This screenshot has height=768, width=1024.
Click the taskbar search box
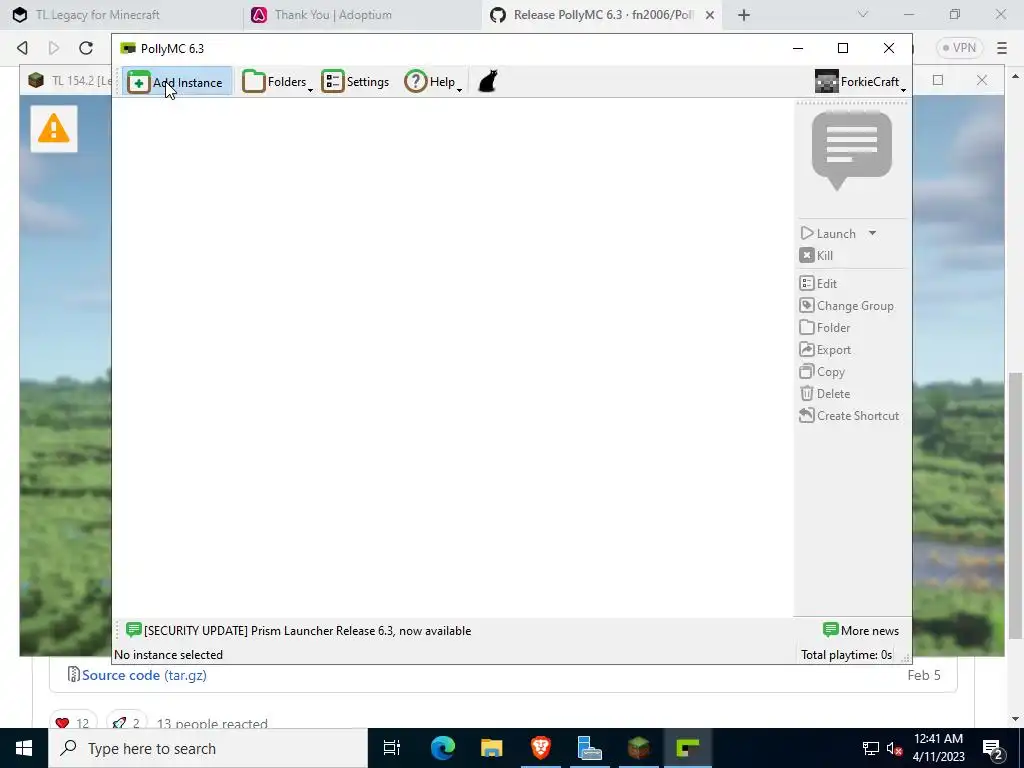pyautogui.click(x=208, y=748)
